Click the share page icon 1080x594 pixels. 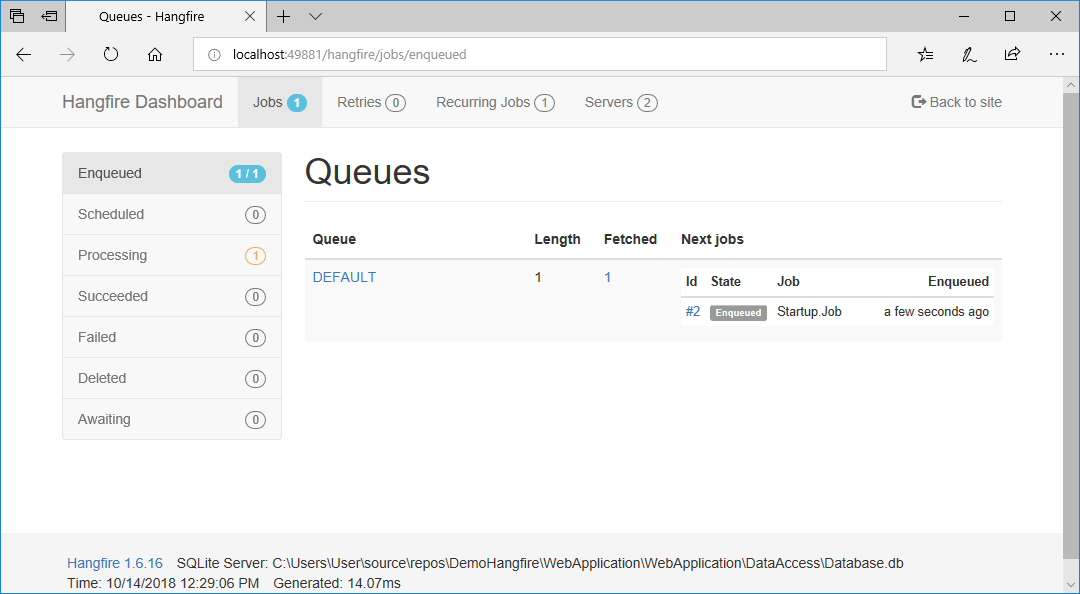click(1012, 54)
